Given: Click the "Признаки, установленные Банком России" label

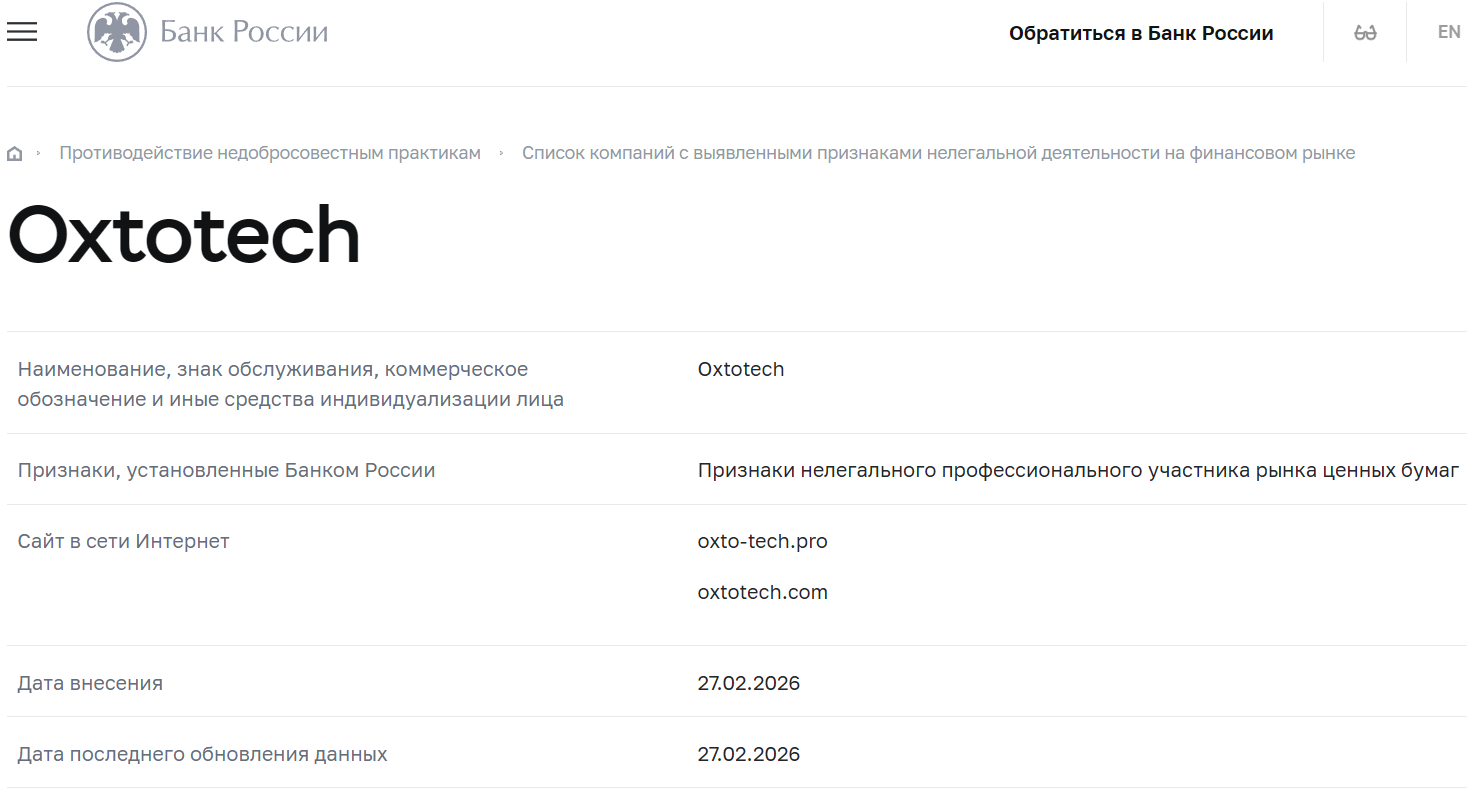Looking at the screenshot, I should (x=225, y=470).
